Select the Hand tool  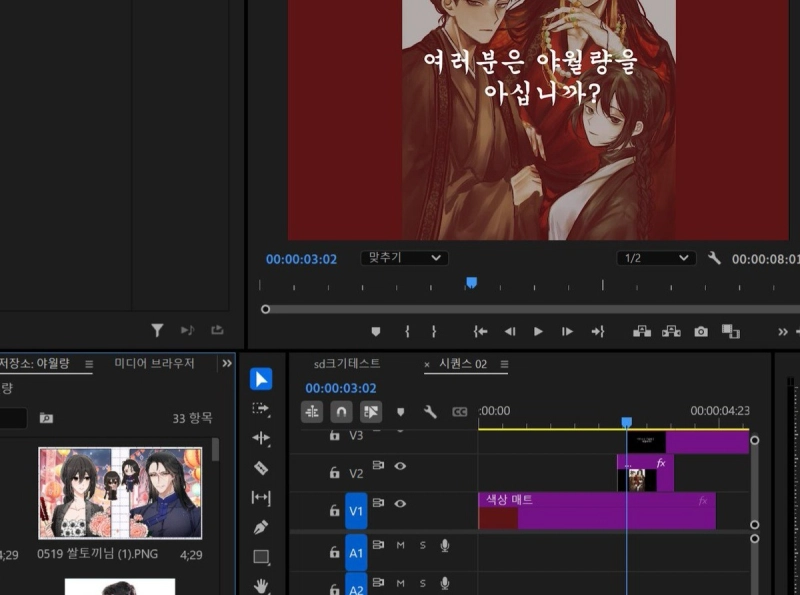tap(261, 586)
